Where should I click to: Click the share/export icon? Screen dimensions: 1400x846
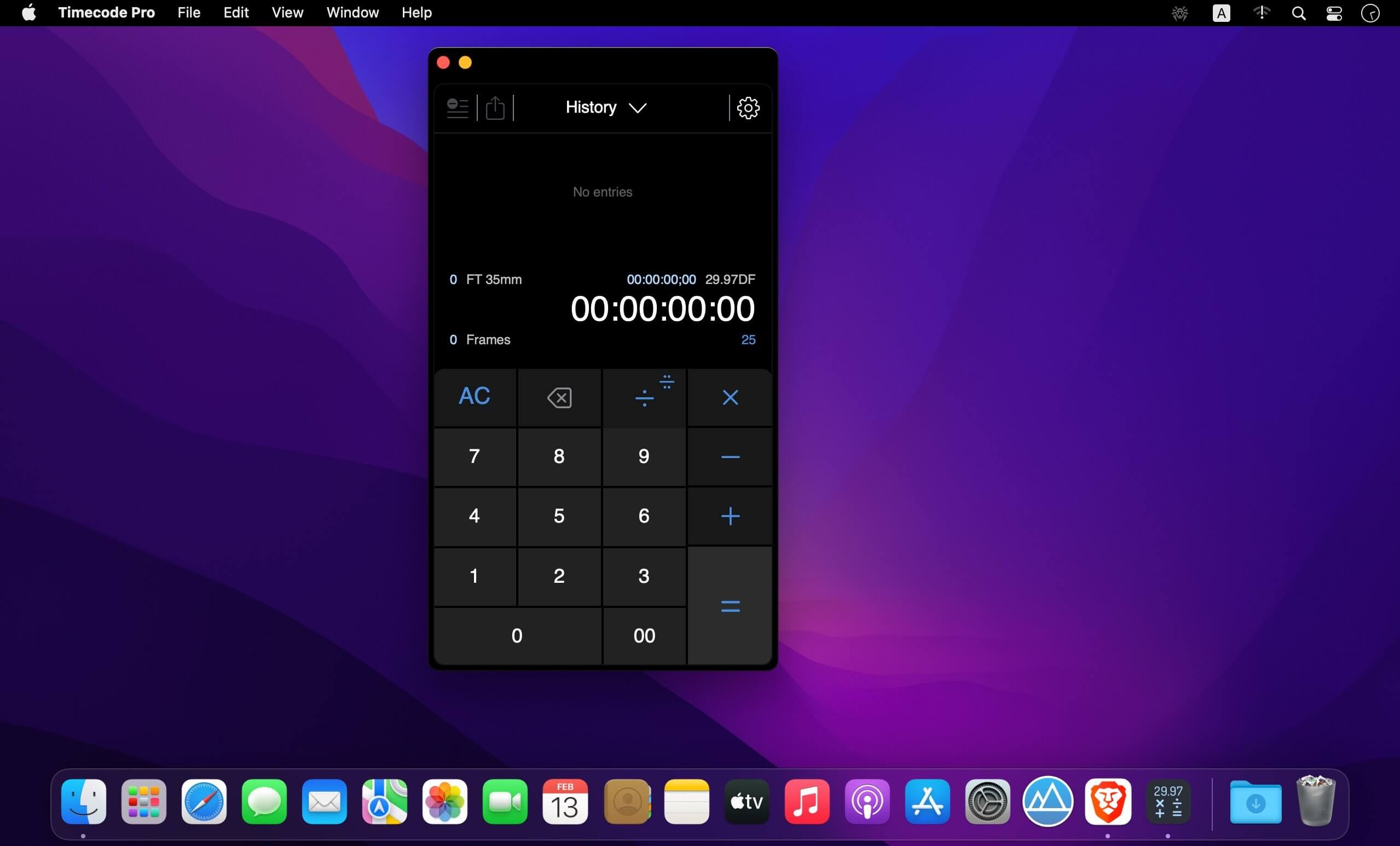pyautogui.click(x=495, y=108)
